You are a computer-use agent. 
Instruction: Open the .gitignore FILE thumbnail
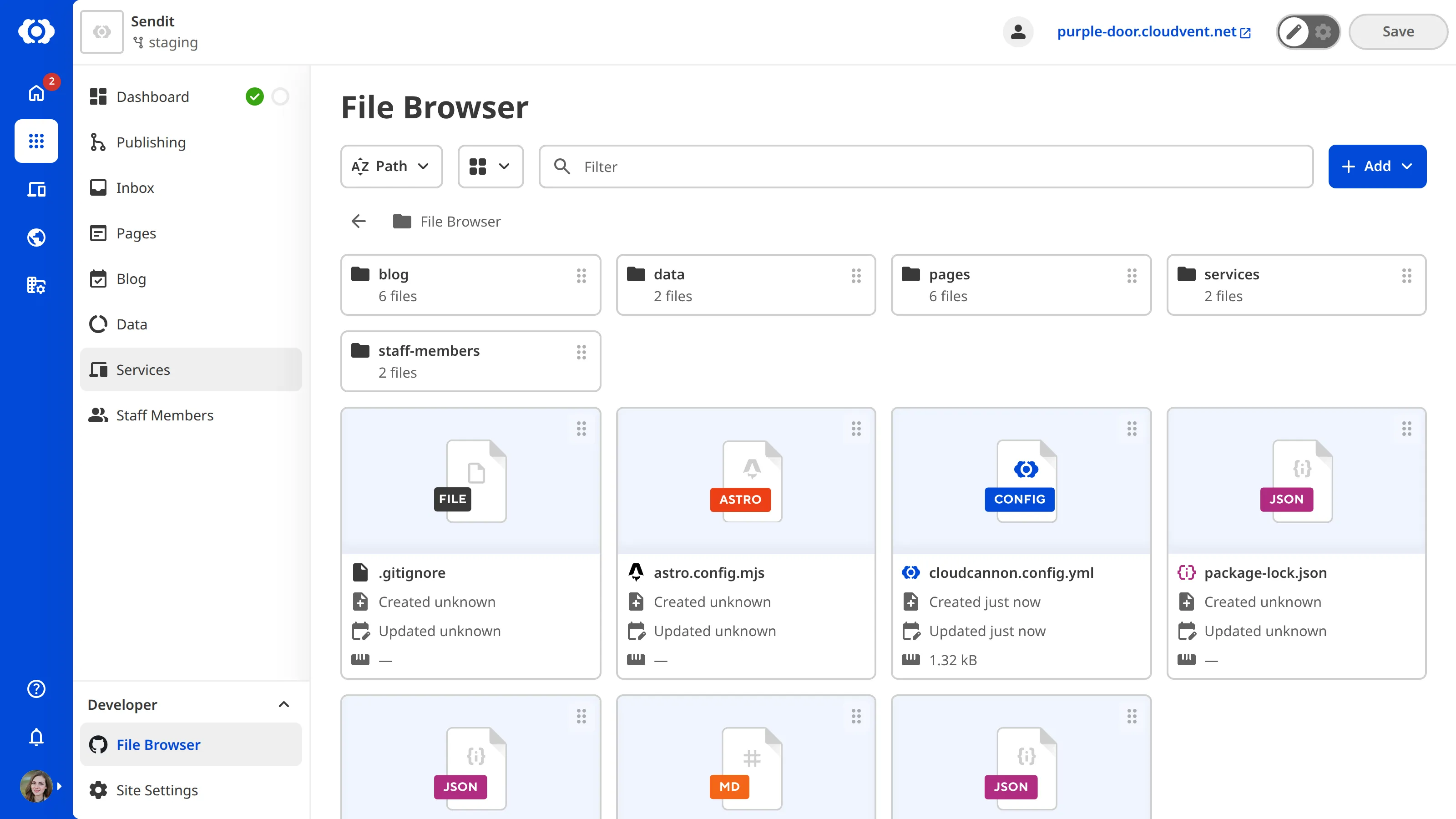[x=470, y=481]
